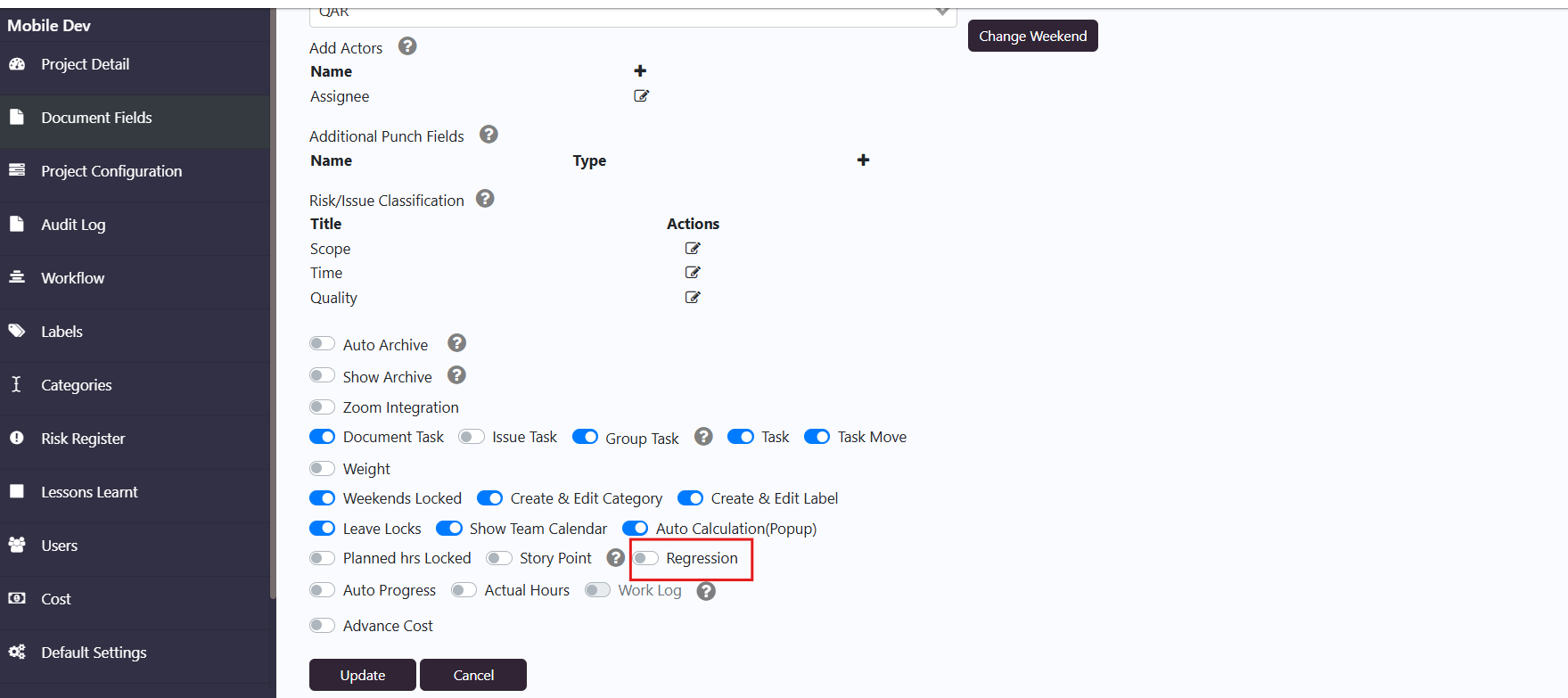
Task: Edit the Assignee actor entry
Action: (x=641, y=95)
